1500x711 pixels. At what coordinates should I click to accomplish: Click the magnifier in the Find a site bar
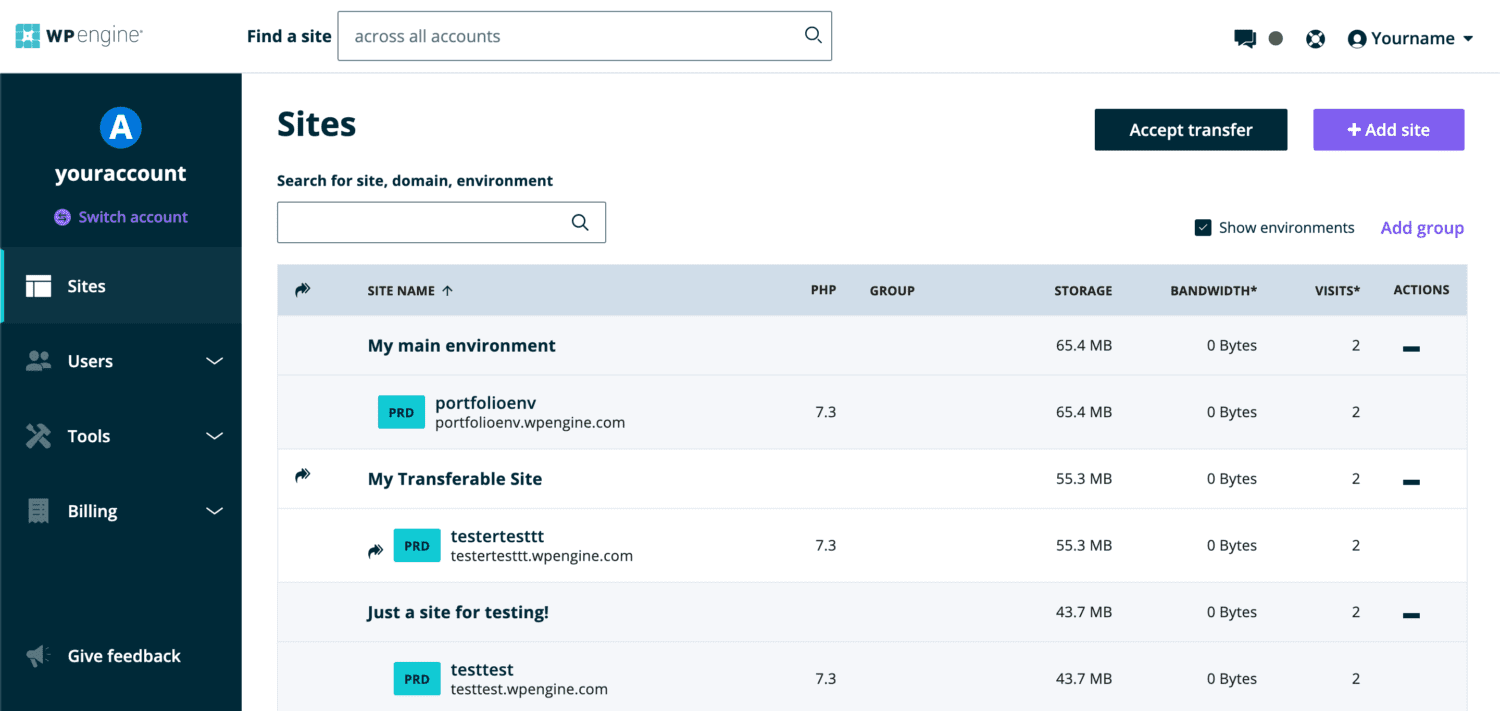coord(811,35)
